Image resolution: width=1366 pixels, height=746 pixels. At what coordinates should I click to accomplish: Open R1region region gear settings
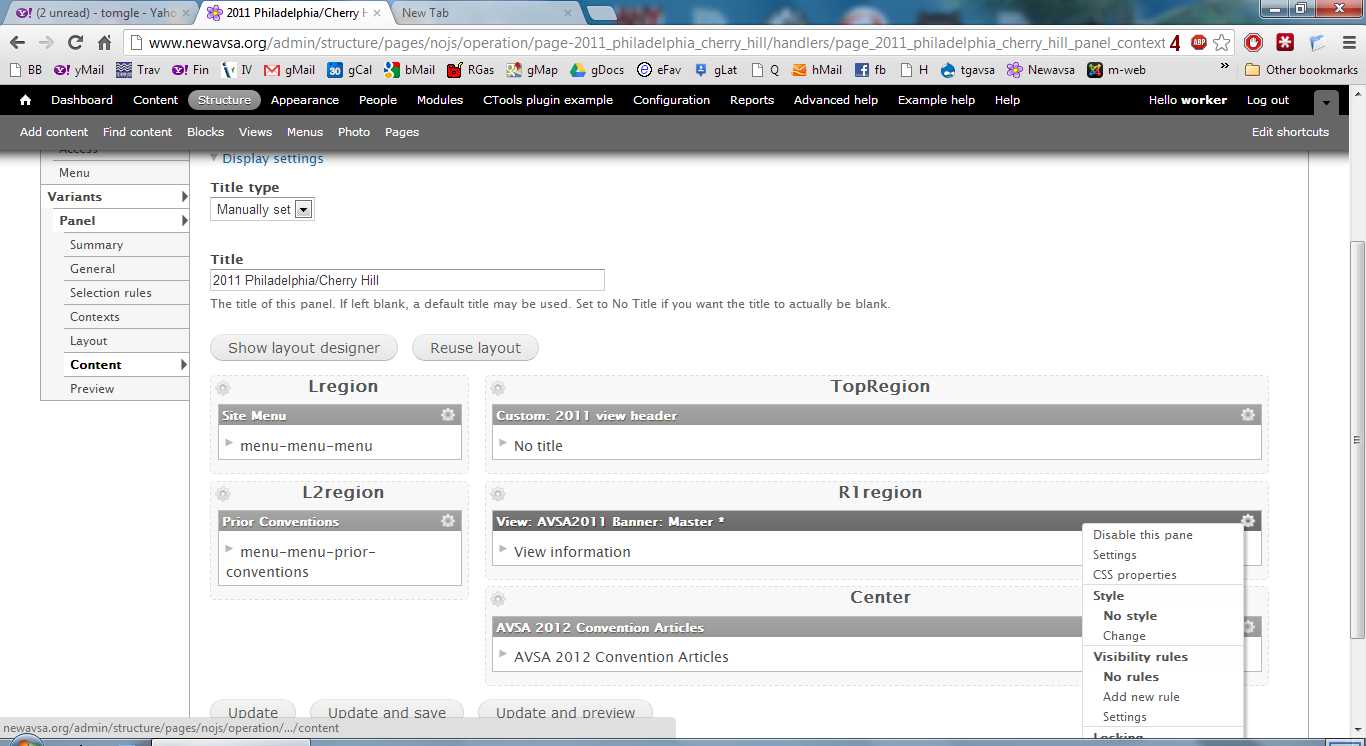pyautogui.click(x=498, y=494)
